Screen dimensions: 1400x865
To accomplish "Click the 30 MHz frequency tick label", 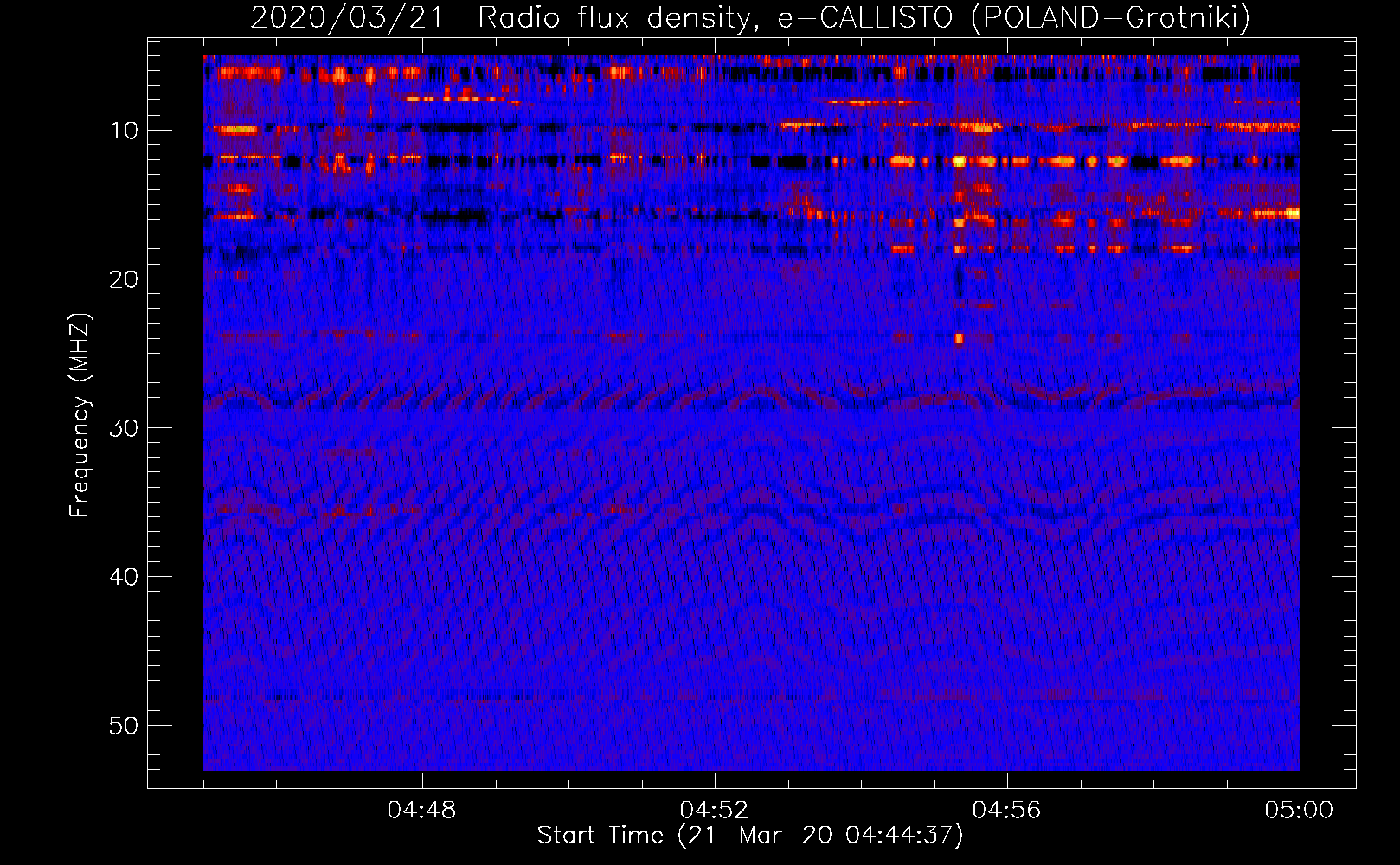I will 125,428.
